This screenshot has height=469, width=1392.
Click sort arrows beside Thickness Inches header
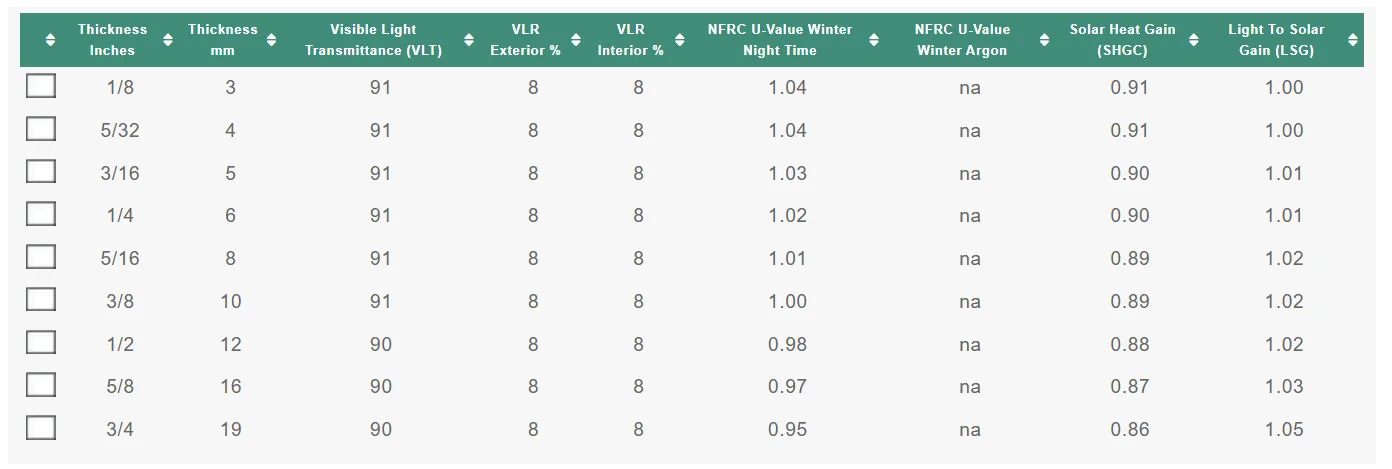[168, 40]
